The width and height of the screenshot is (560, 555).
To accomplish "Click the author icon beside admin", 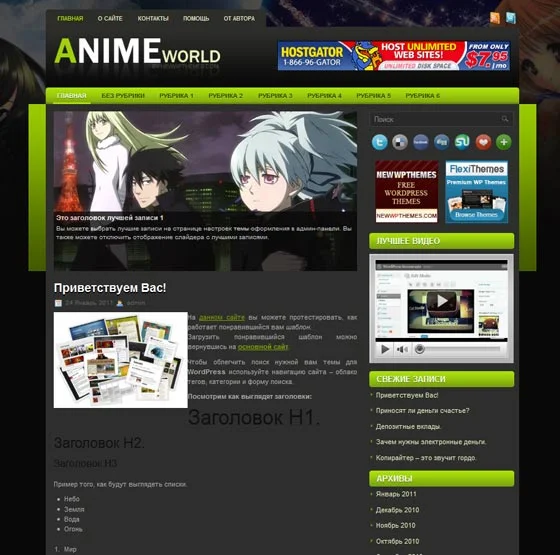I will tap(120, 303).
